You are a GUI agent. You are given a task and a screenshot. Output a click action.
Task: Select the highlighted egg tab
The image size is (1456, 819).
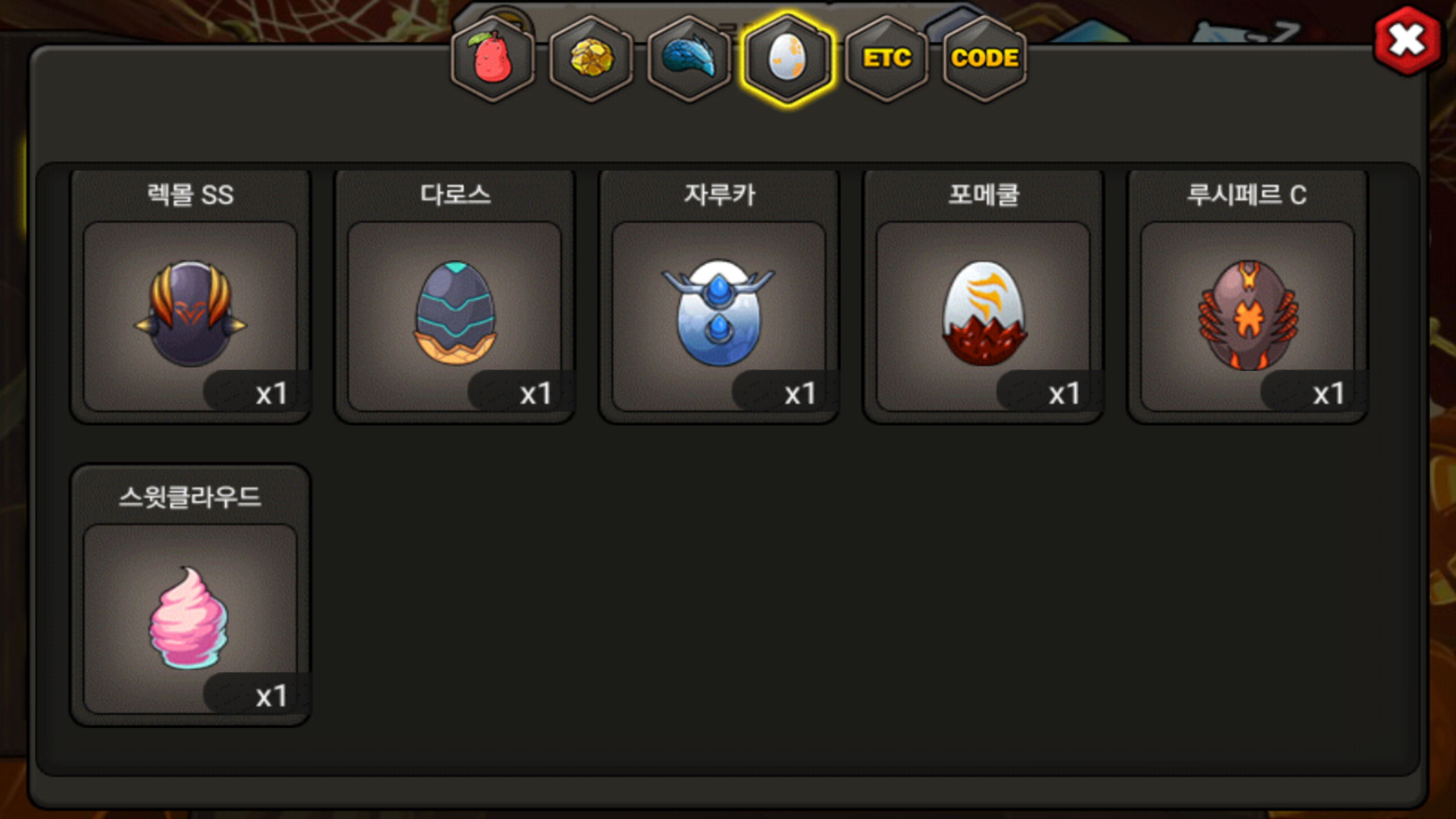tap(788, 58)
